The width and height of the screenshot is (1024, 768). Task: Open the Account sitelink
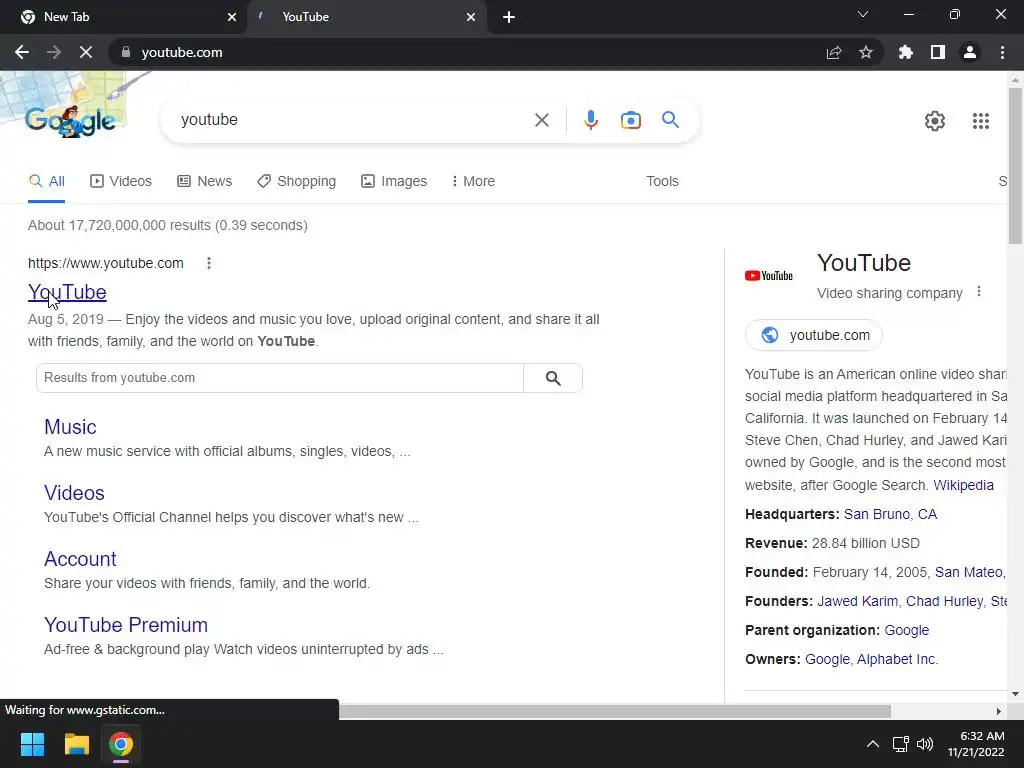(80, 558)
